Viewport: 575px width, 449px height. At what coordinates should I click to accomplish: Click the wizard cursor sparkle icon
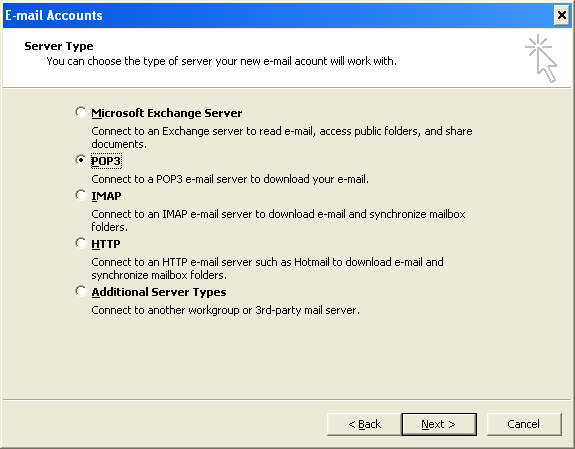coord(542,58)
